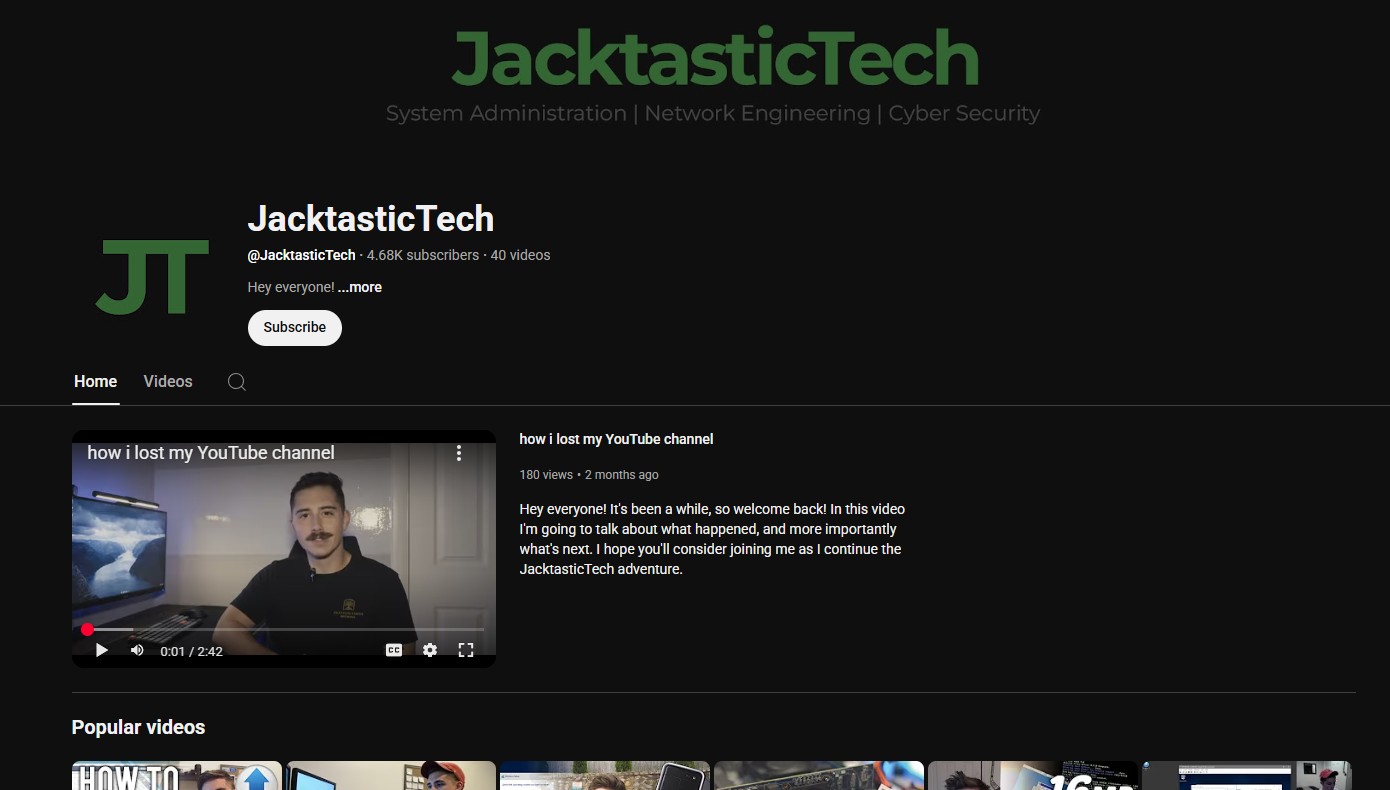Image resolution: width=1390 pixels, height=790 pixels.
Task: Mute the video with the volume icon
Action: click(x=137, y=650)
